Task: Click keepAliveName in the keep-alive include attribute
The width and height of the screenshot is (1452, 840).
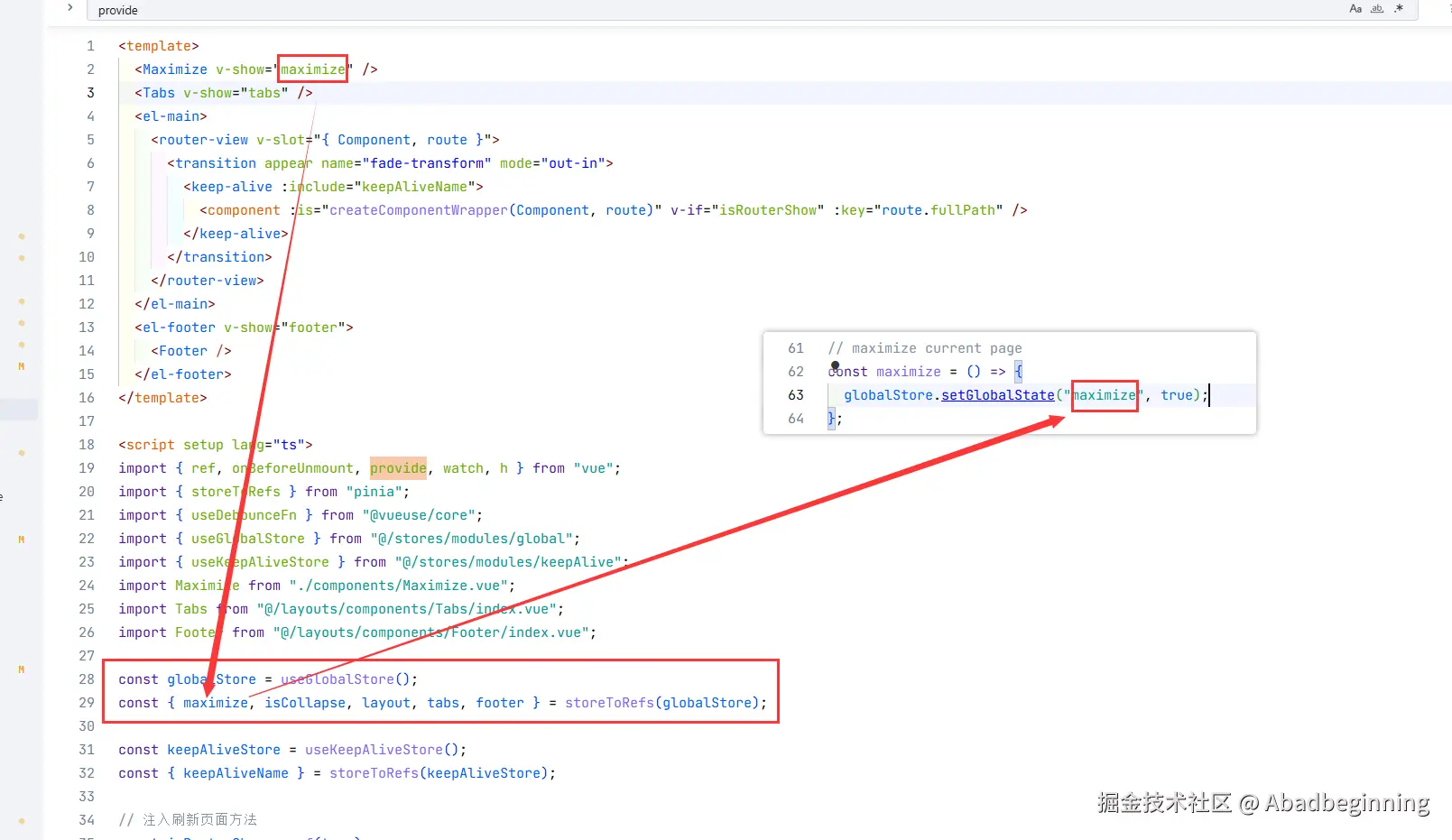Action: [414, 187]
